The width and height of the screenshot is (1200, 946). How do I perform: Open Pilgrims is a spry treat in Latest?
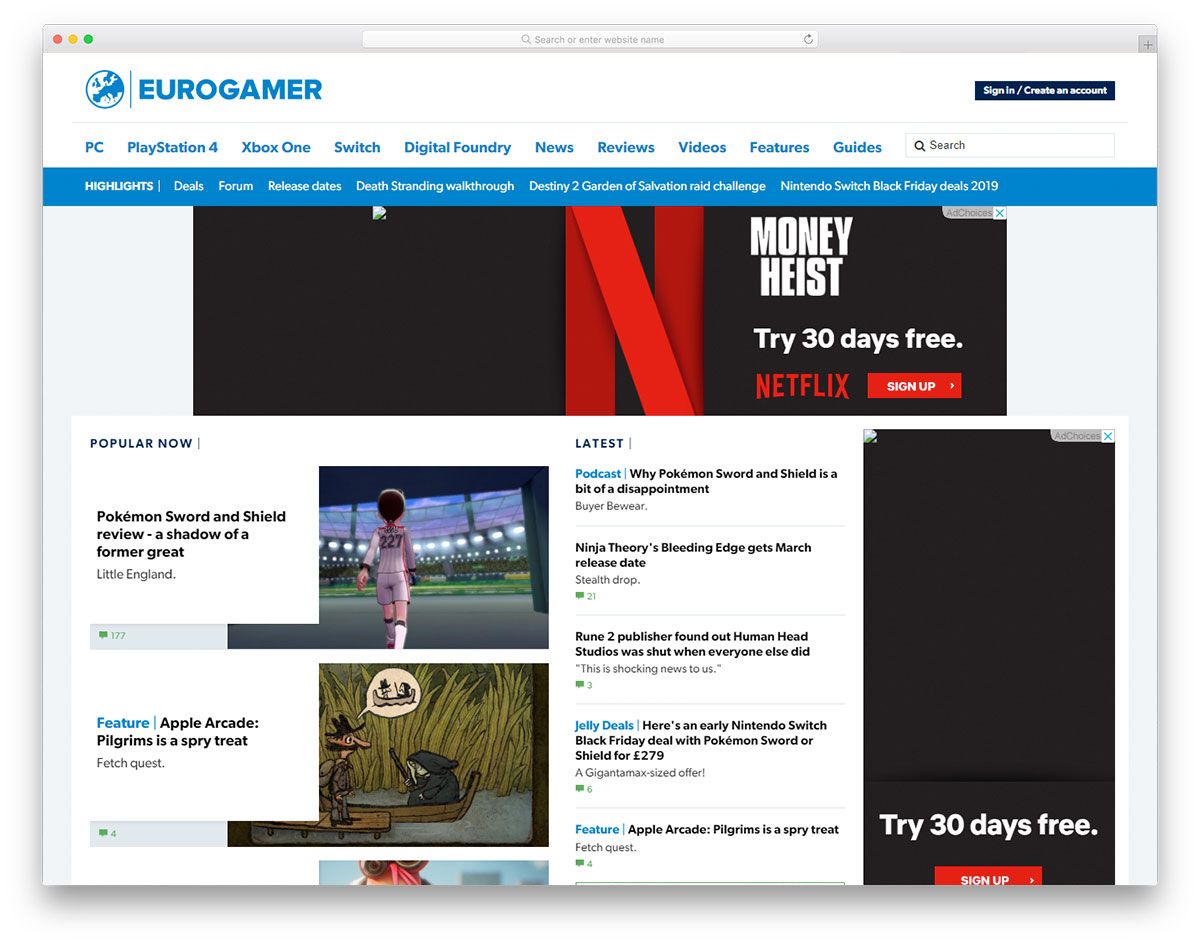pos(733,830)
